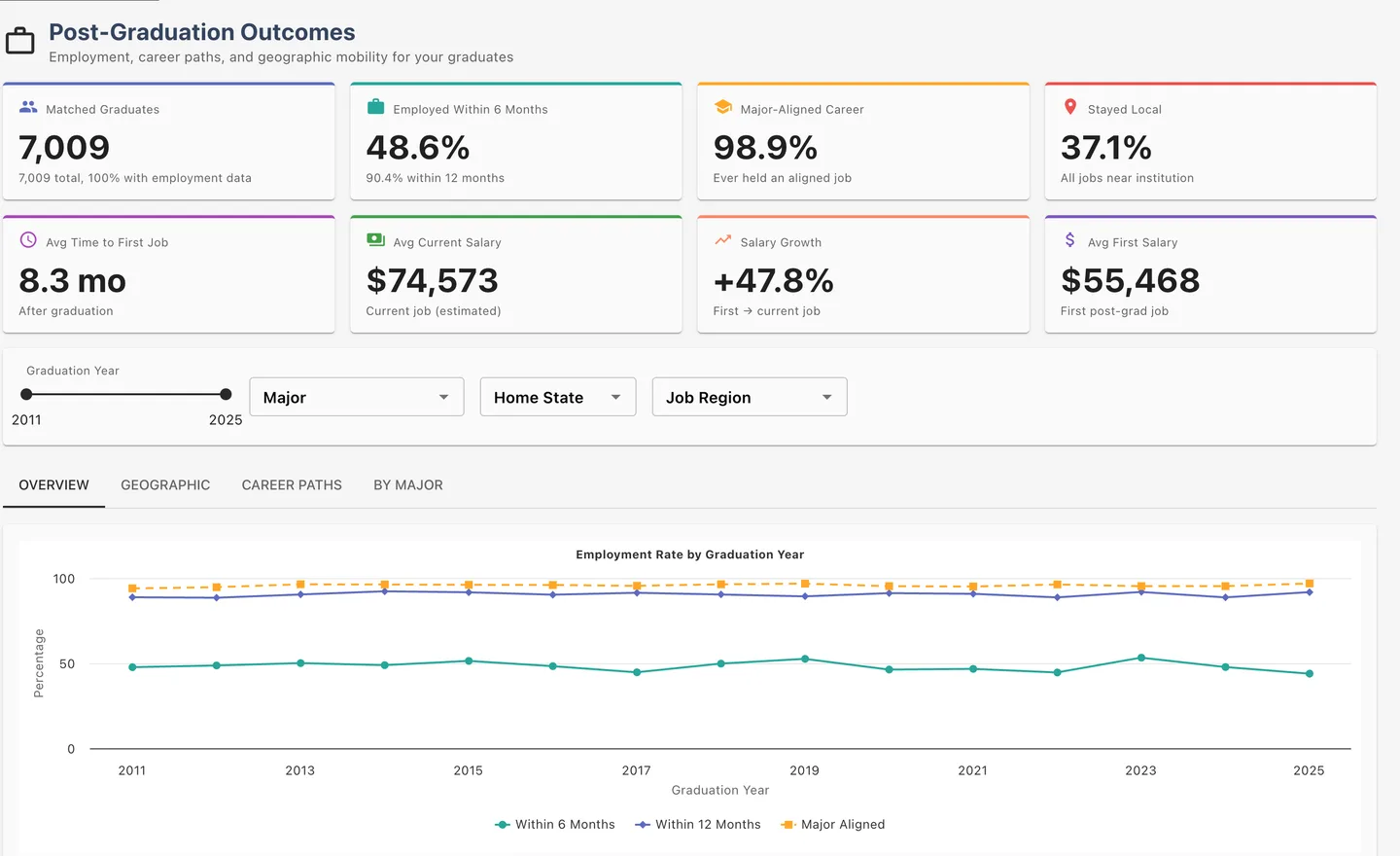Toggle the Within 6 Months legend series

(555, 824)
